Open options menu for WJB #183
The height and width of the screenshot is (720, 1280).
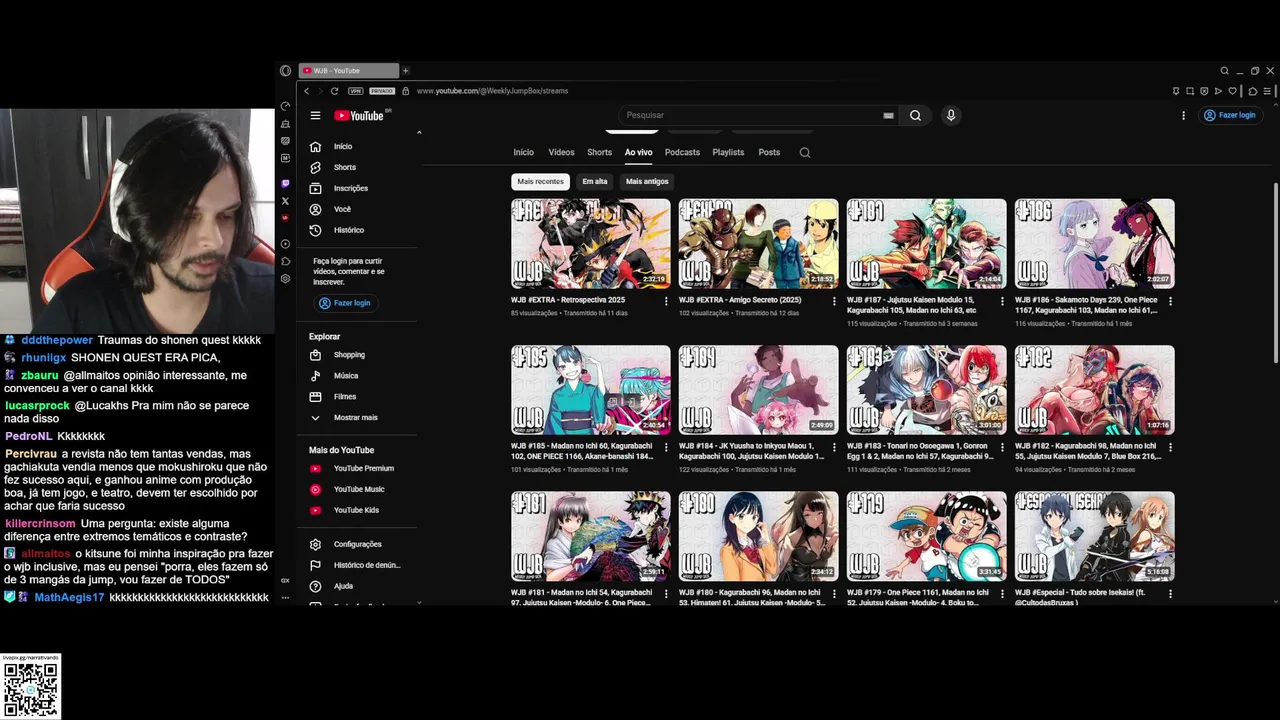(1002, 447)
